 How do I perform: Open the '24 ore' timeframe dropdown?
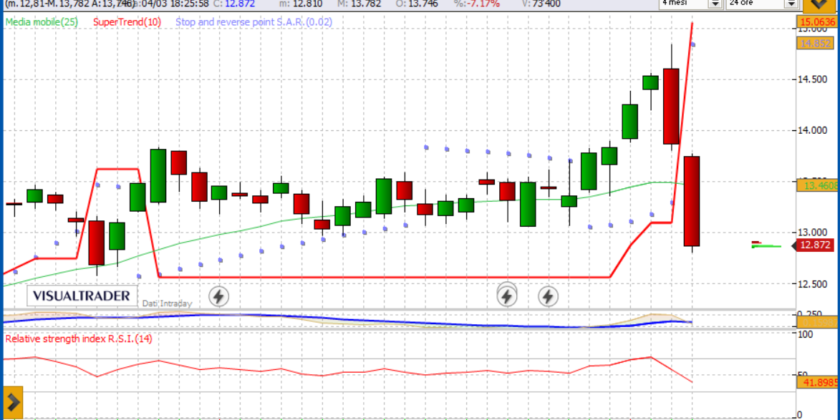pos(762,3)
